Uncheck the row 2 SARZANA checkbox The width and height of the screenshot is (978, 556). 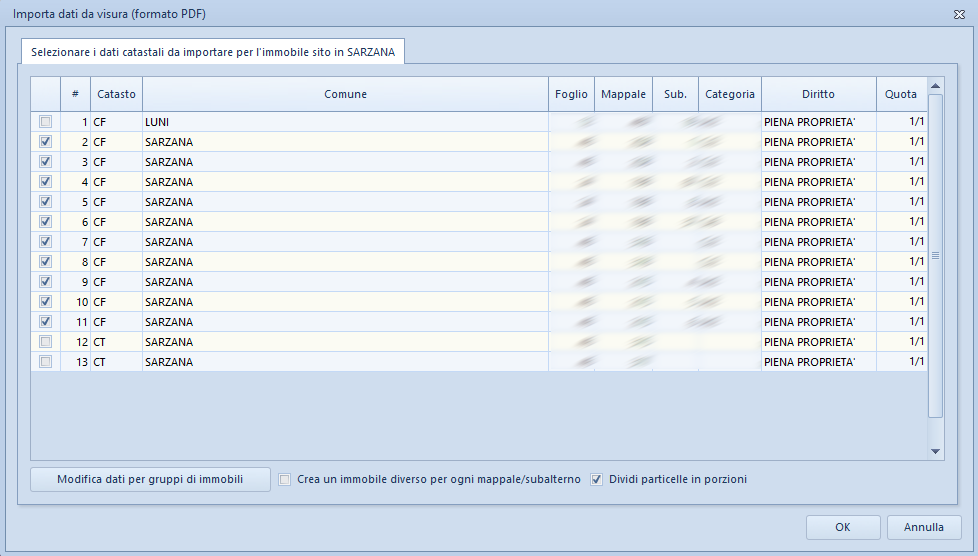tap(45, 142)
